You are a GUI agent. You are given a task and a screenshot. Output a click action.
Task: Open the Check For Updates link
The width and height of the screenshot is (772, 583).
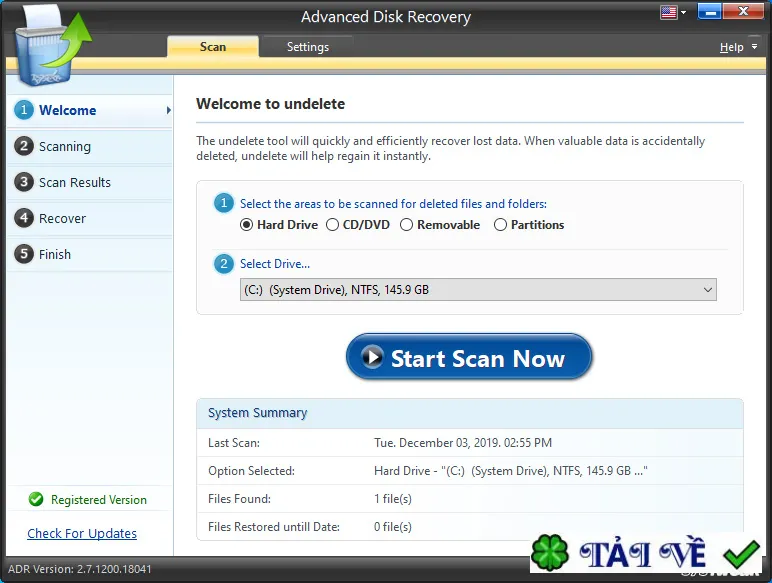click(82, 533)
